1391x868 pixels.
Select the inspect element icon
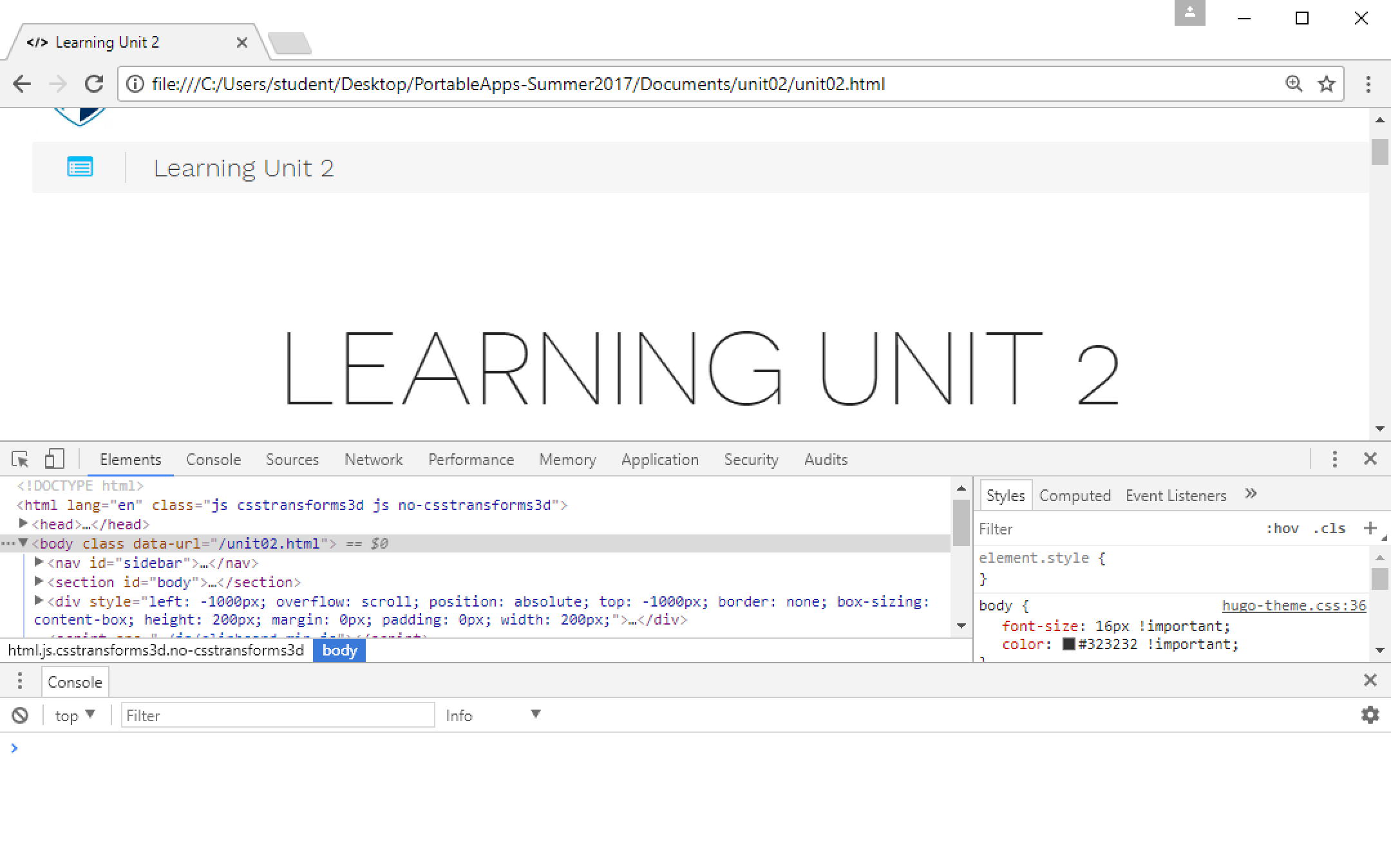20,459
